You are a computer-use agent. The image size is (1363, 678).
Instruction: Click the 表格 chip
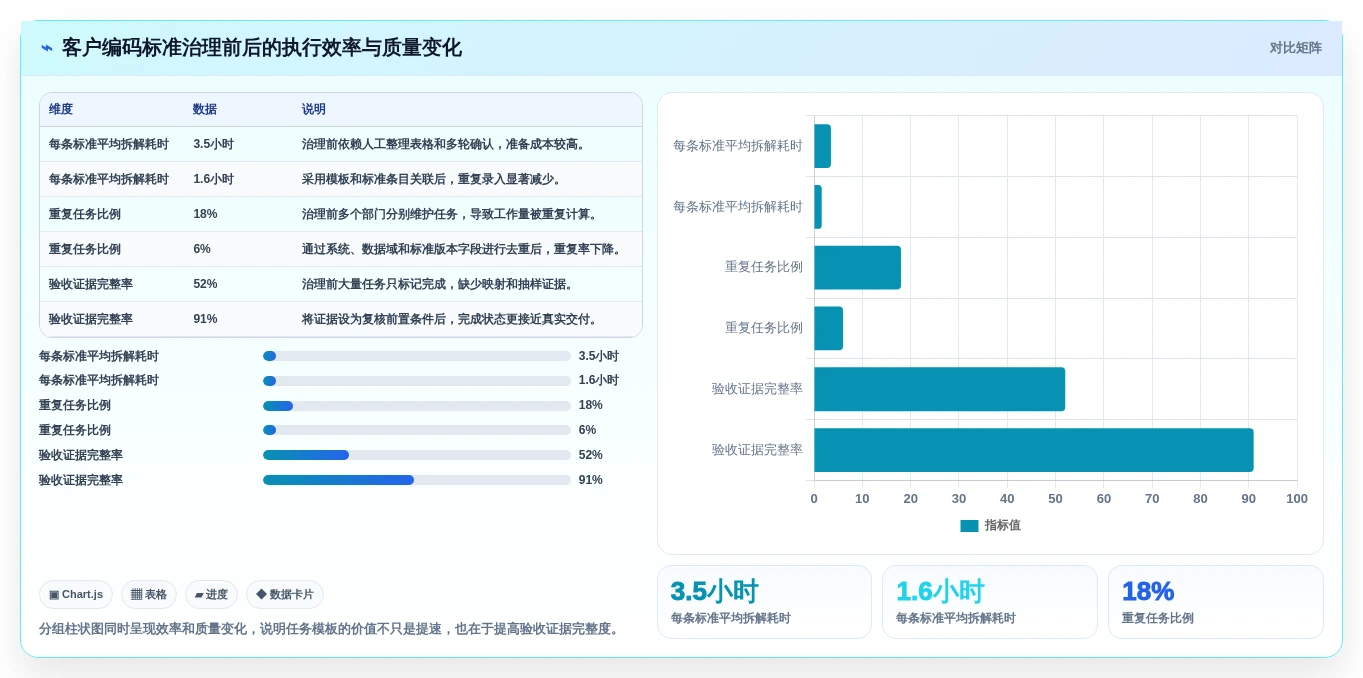click(x=149, y=594)
